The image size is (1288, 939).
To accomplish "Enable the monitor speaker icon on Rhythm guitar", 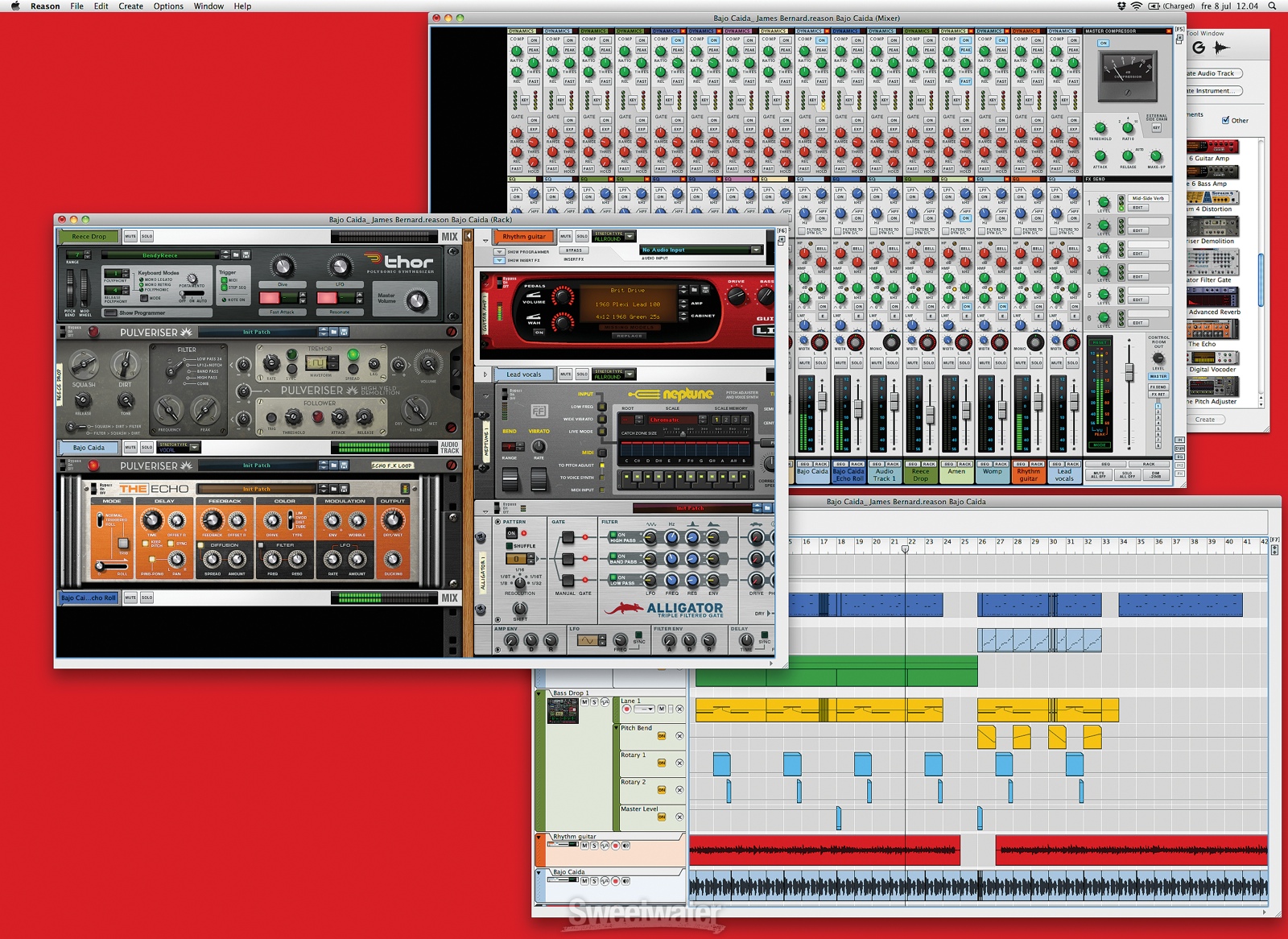I will pyautogui.click(x=625, y=846).
